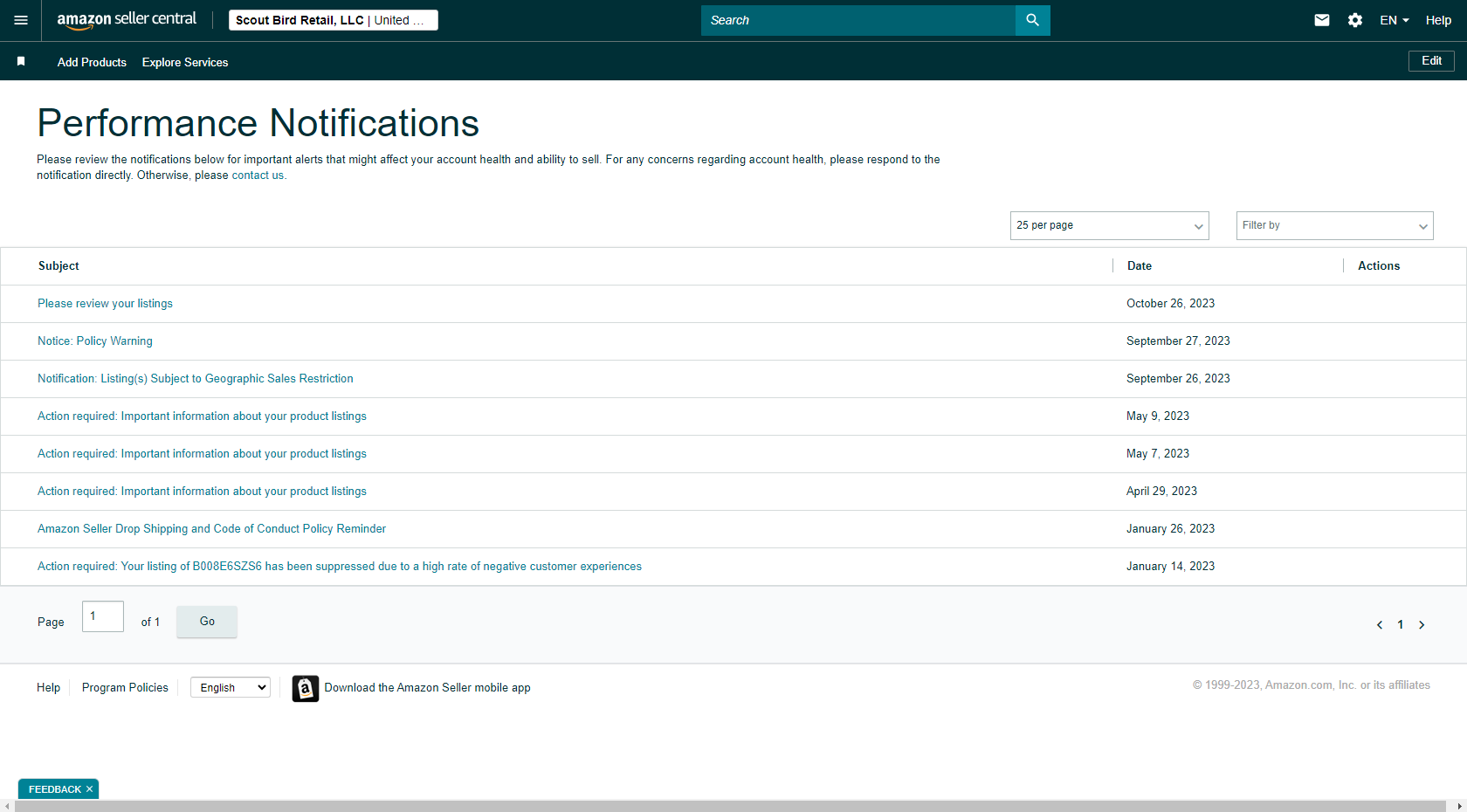Open the Action required notification dated April 29, 2023
1467x812 pixels.
[x=202, y=492]
